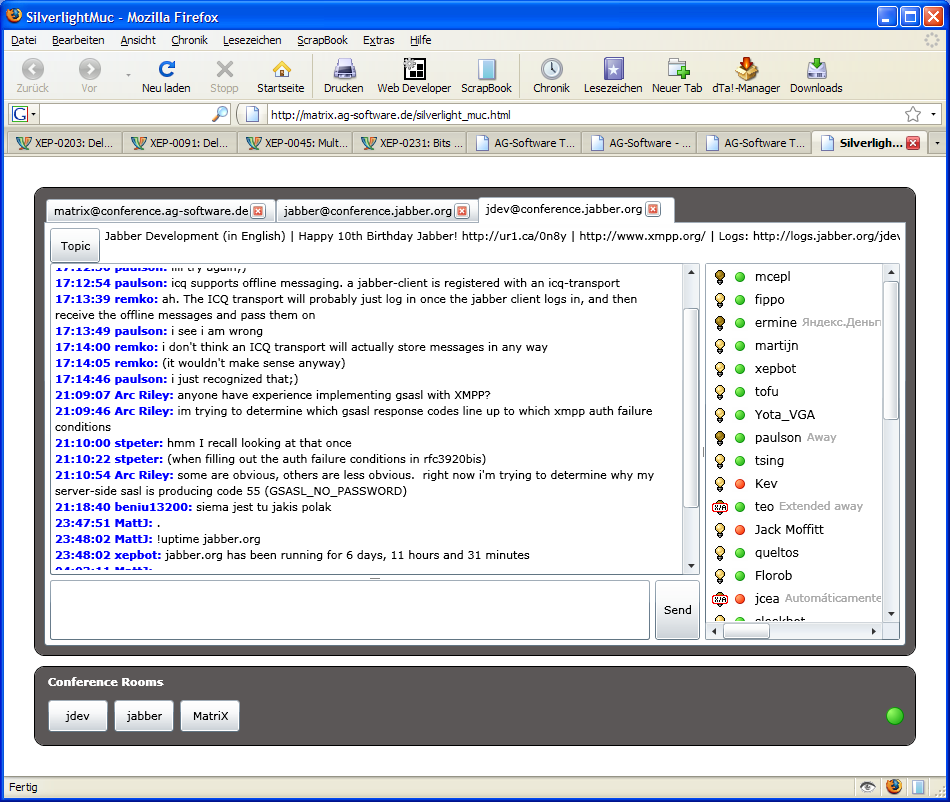The height and width of the screenshot is (802, 950).
Task: Click the Neu laden reload icon
Action: 166,69
